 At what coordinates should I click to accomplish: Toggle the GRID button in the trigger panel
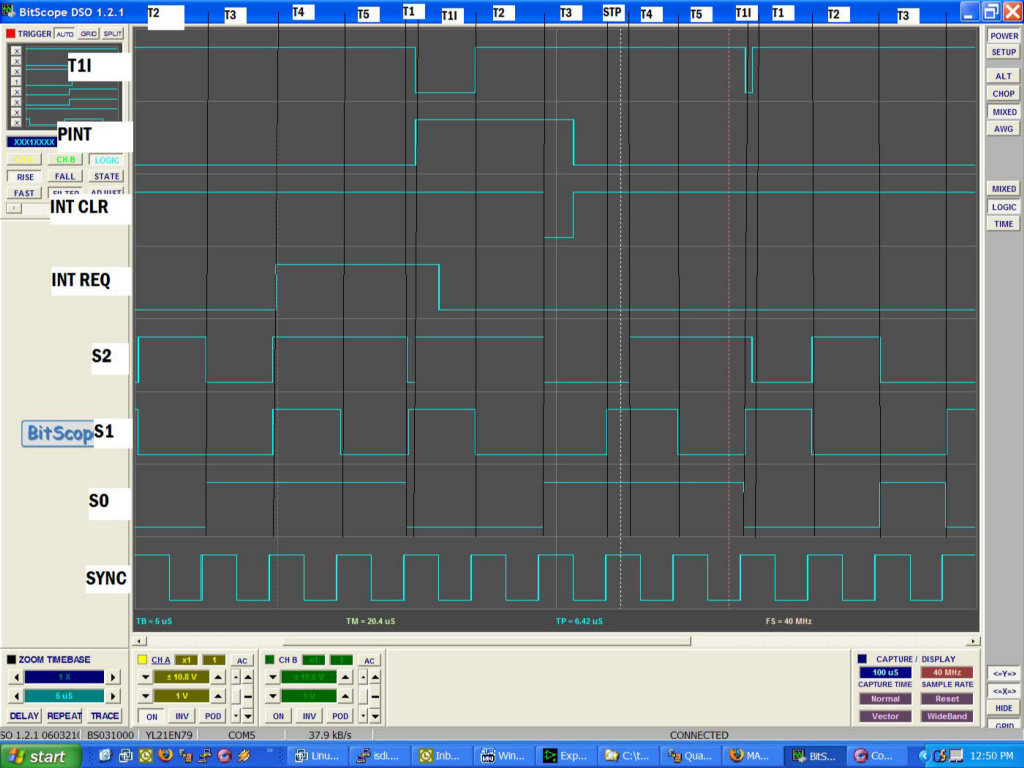pos(88,33)
